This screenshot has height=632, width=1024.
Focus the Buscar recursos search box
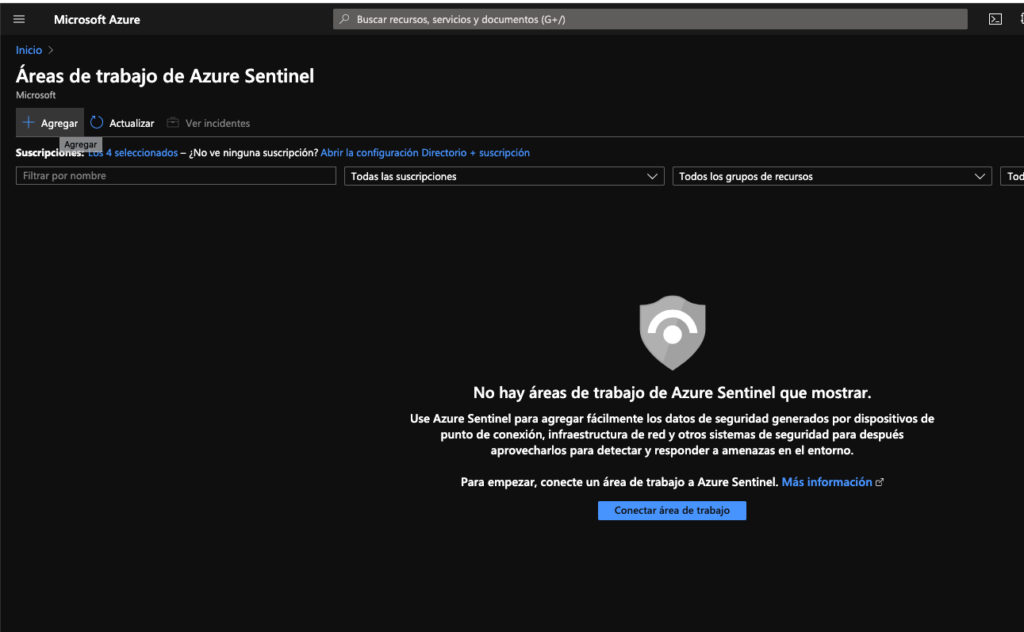[x=650, y=19]
